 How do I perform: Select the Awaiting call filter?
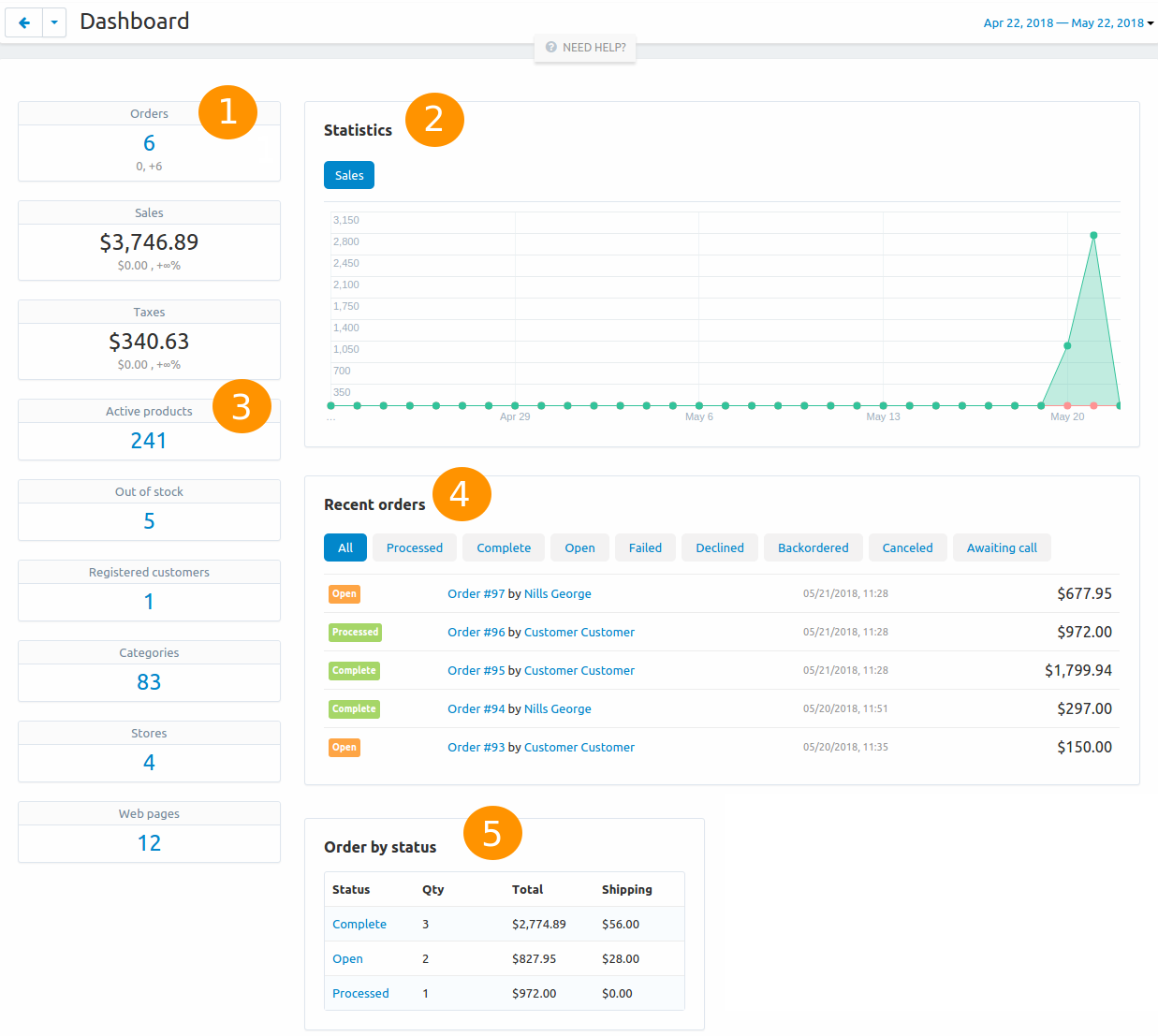pos(1002,547)
